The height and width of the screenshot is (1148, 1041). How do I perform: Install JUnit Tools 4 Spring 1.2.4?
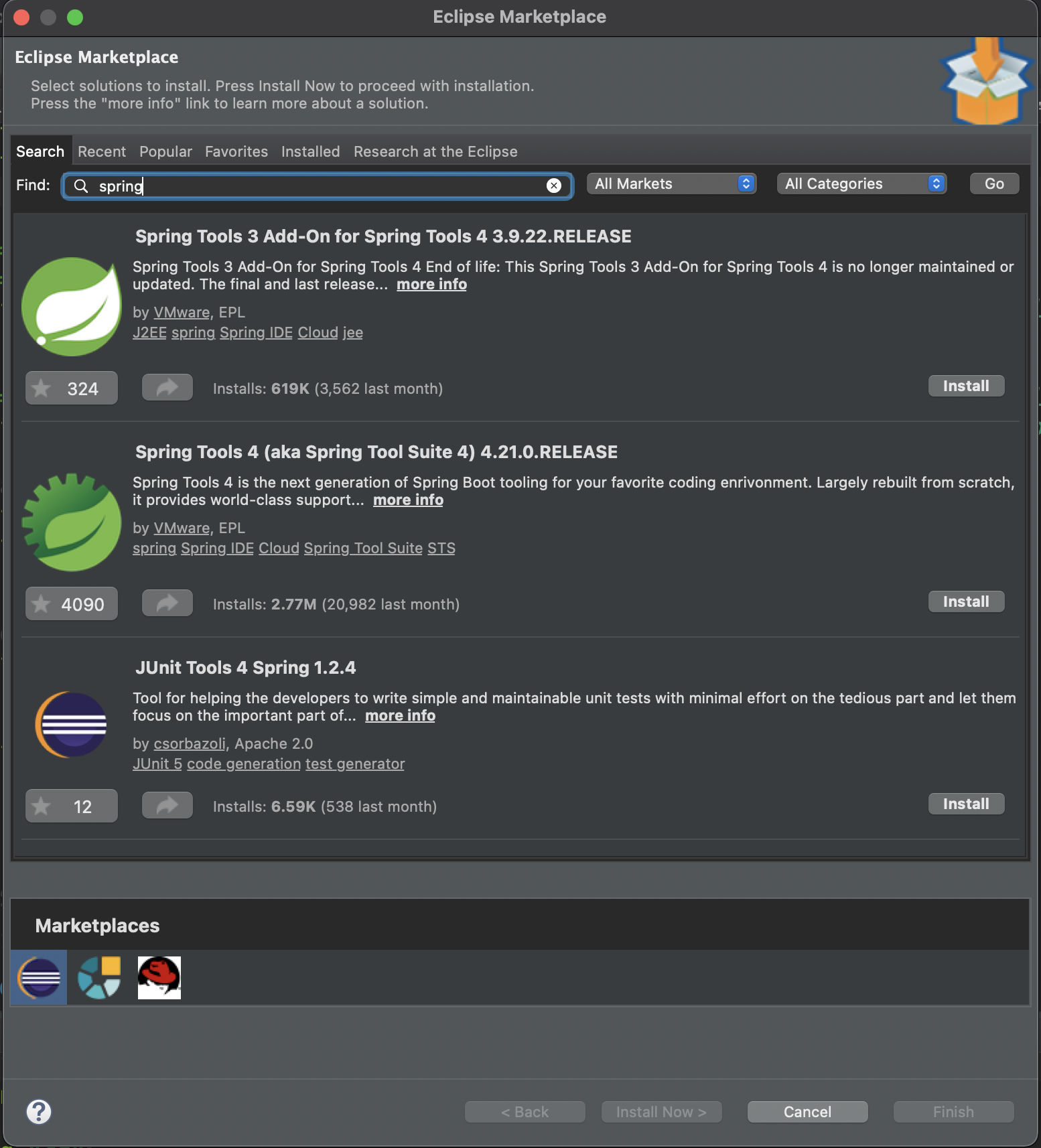pyautogui.click(x=966, y=804)
